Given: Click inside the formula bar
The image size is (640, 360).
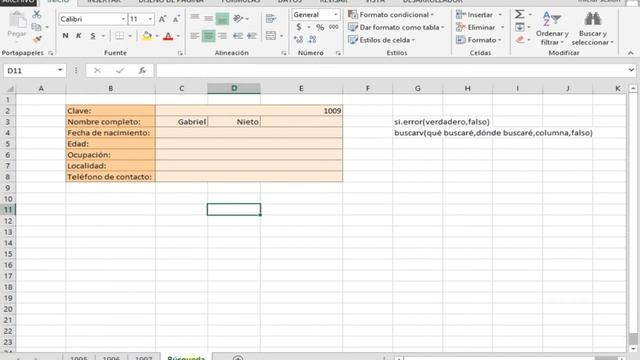Looking at the screenshot, I should [x=391, y=71].
